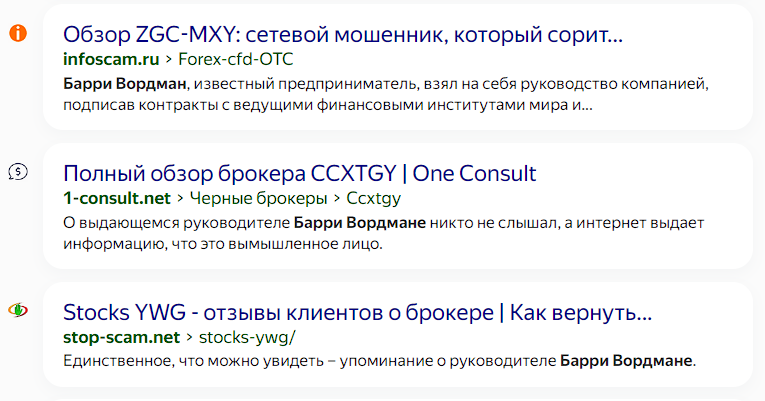Click the One Consult dollar-bubble favicon
This screenshot has height=401, width=765.
(x=18, y=172)
